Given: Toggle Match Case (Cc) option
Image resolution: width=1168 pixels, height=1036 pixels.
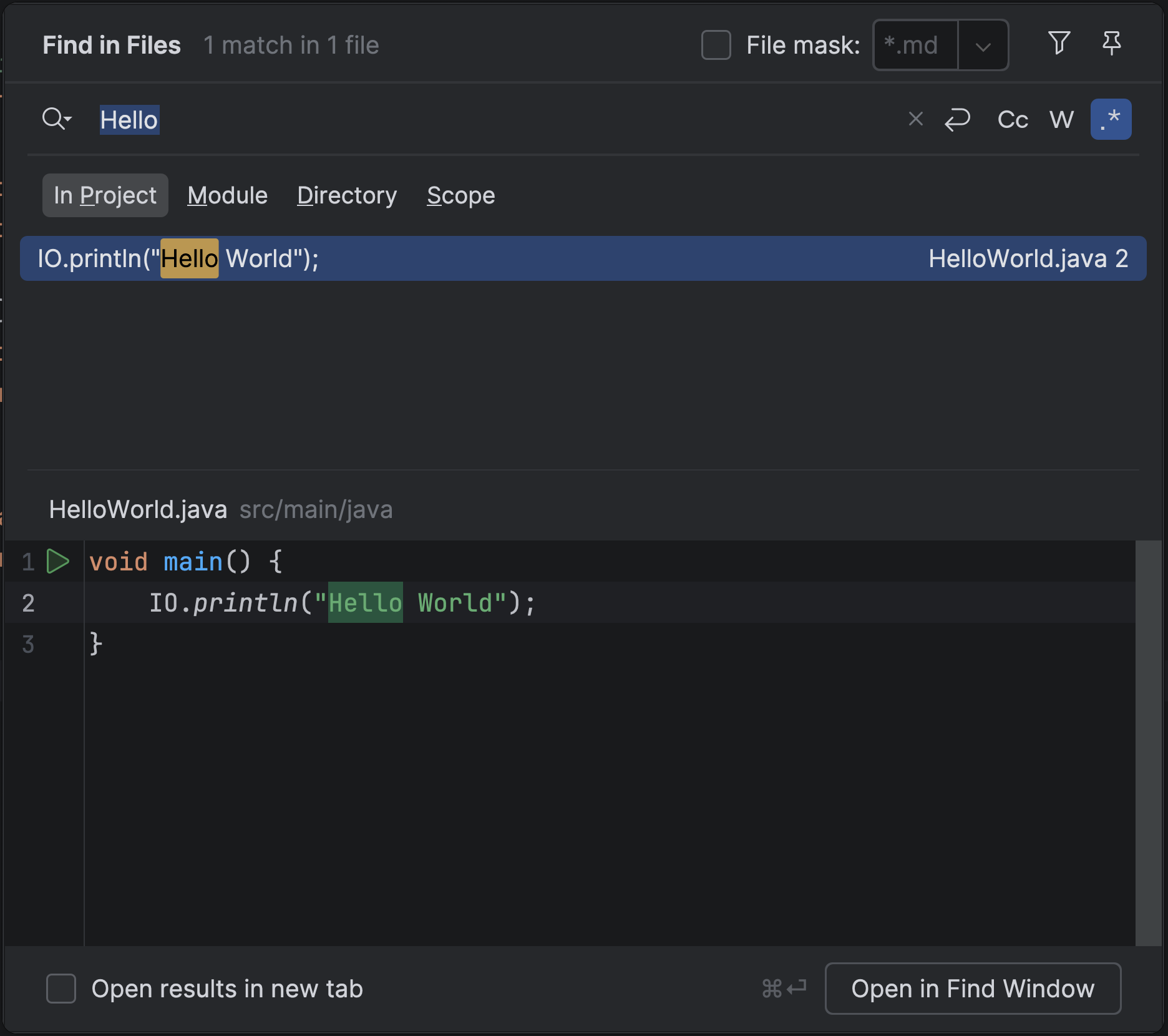Looking at the screenshot, I should click(x=1012, y=119).
